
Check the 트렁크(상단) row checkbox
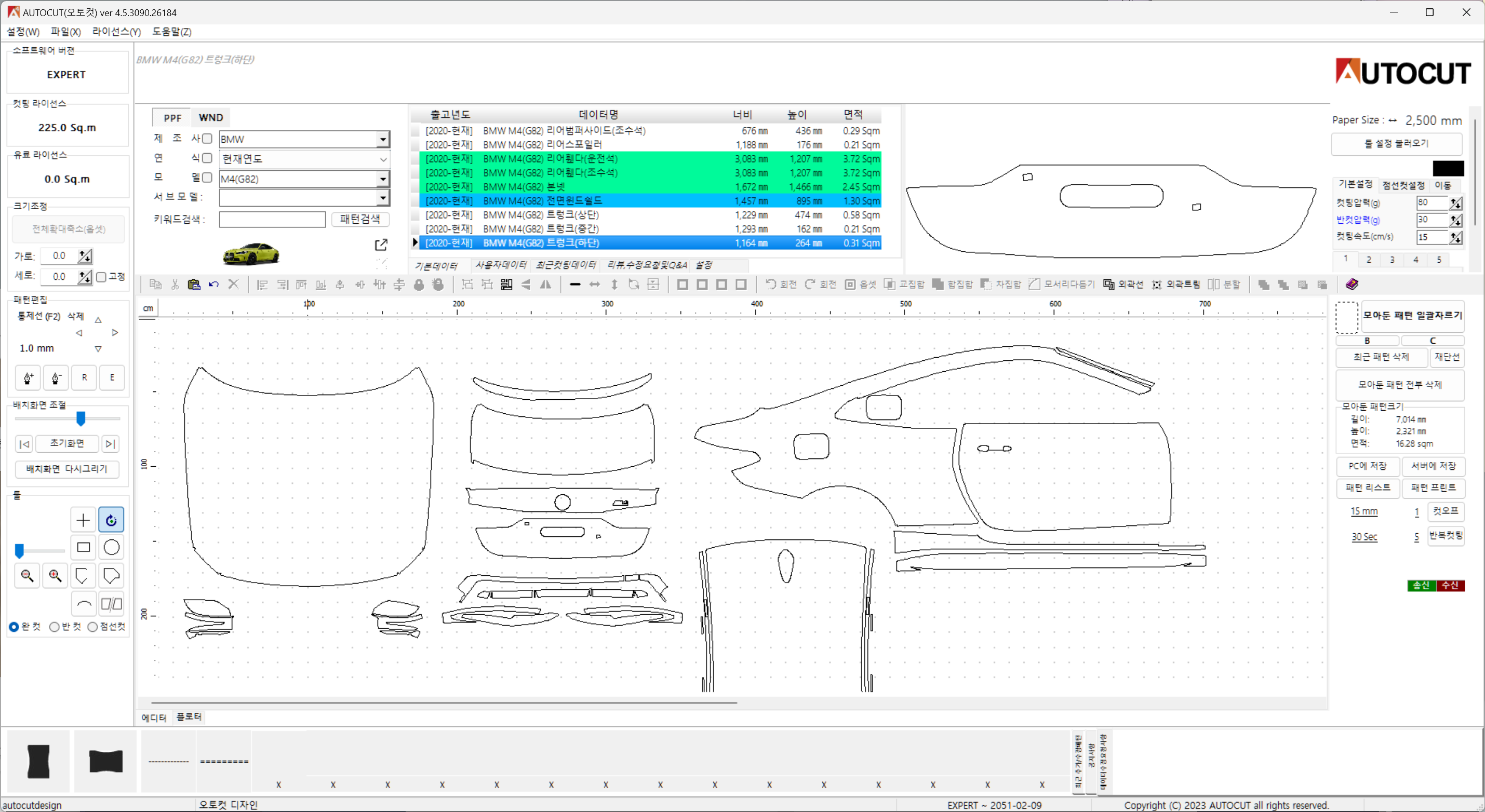point(415,215)
